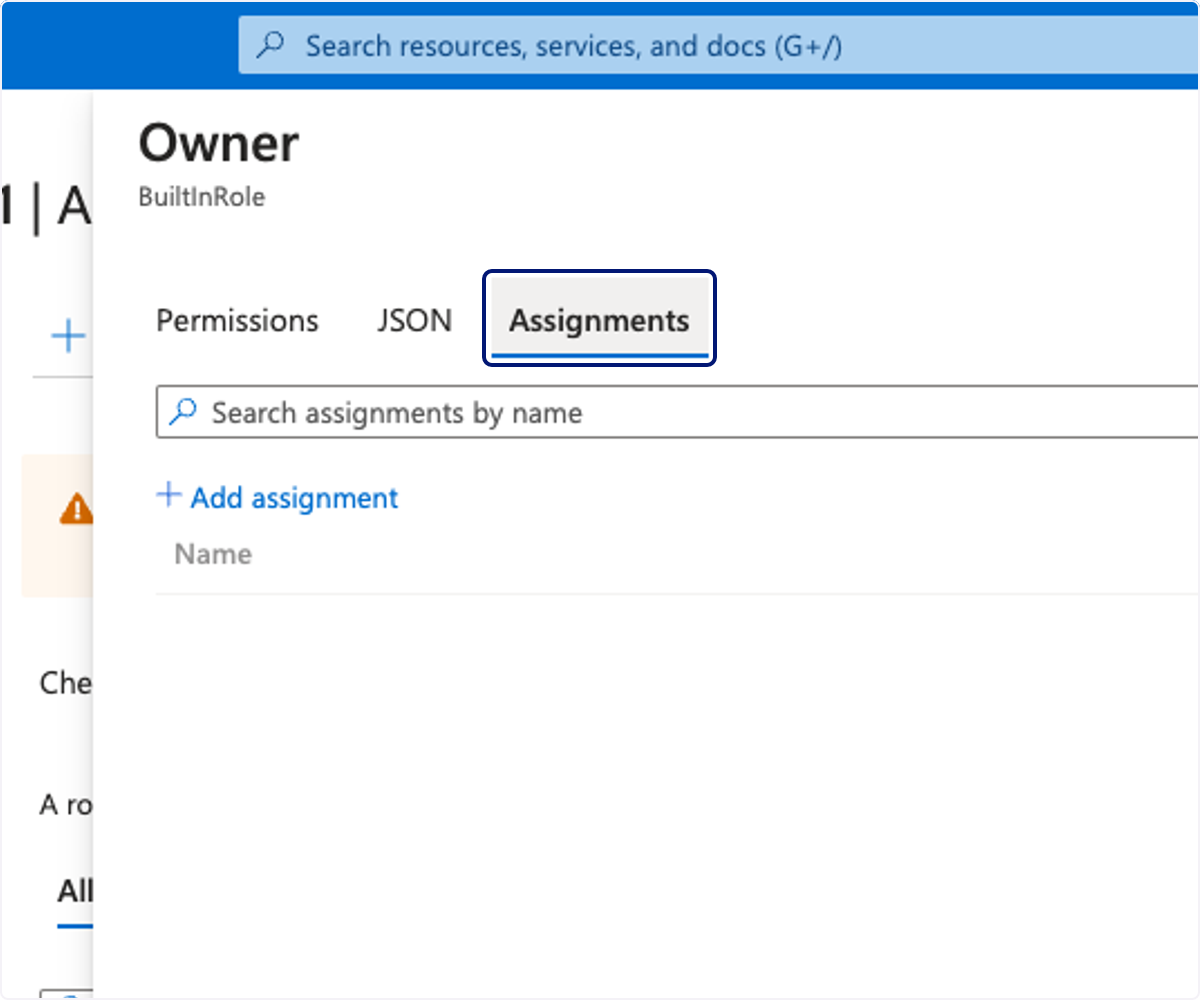Screen dimensions: 1200x1000
Task: Open the Permissions tab
Action: tap(237, 321)
